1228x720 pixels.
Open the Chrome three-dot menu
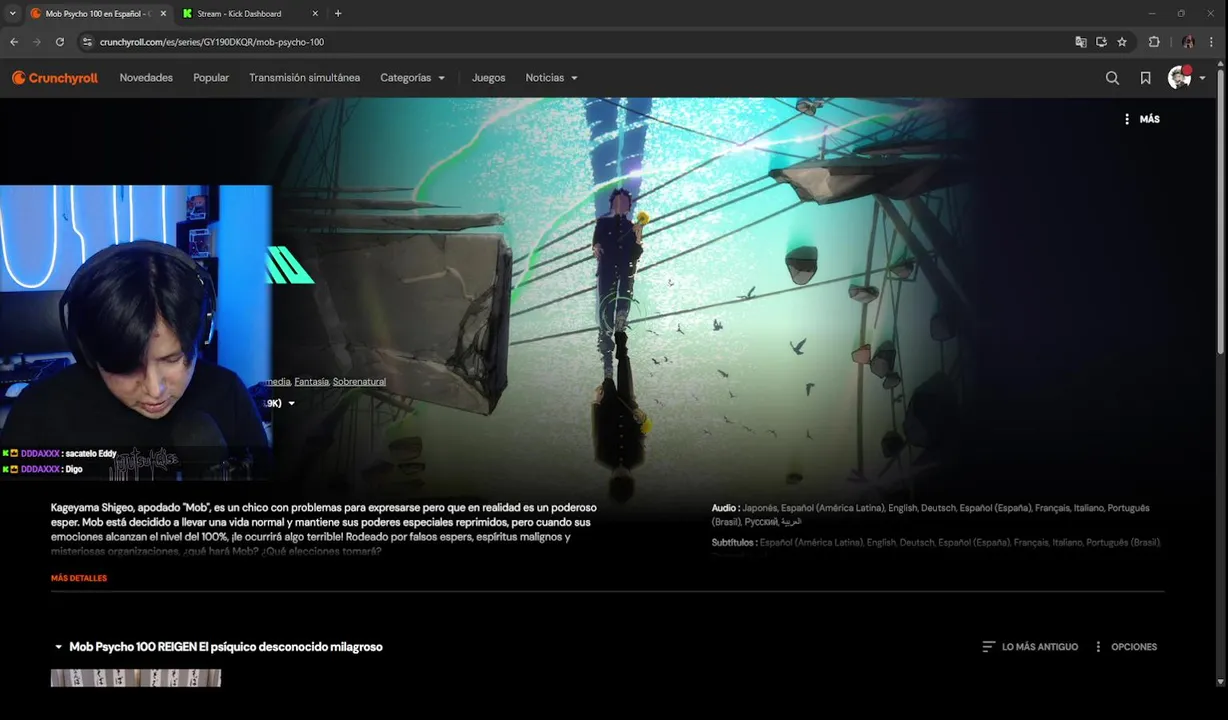tap(1212, 42)
